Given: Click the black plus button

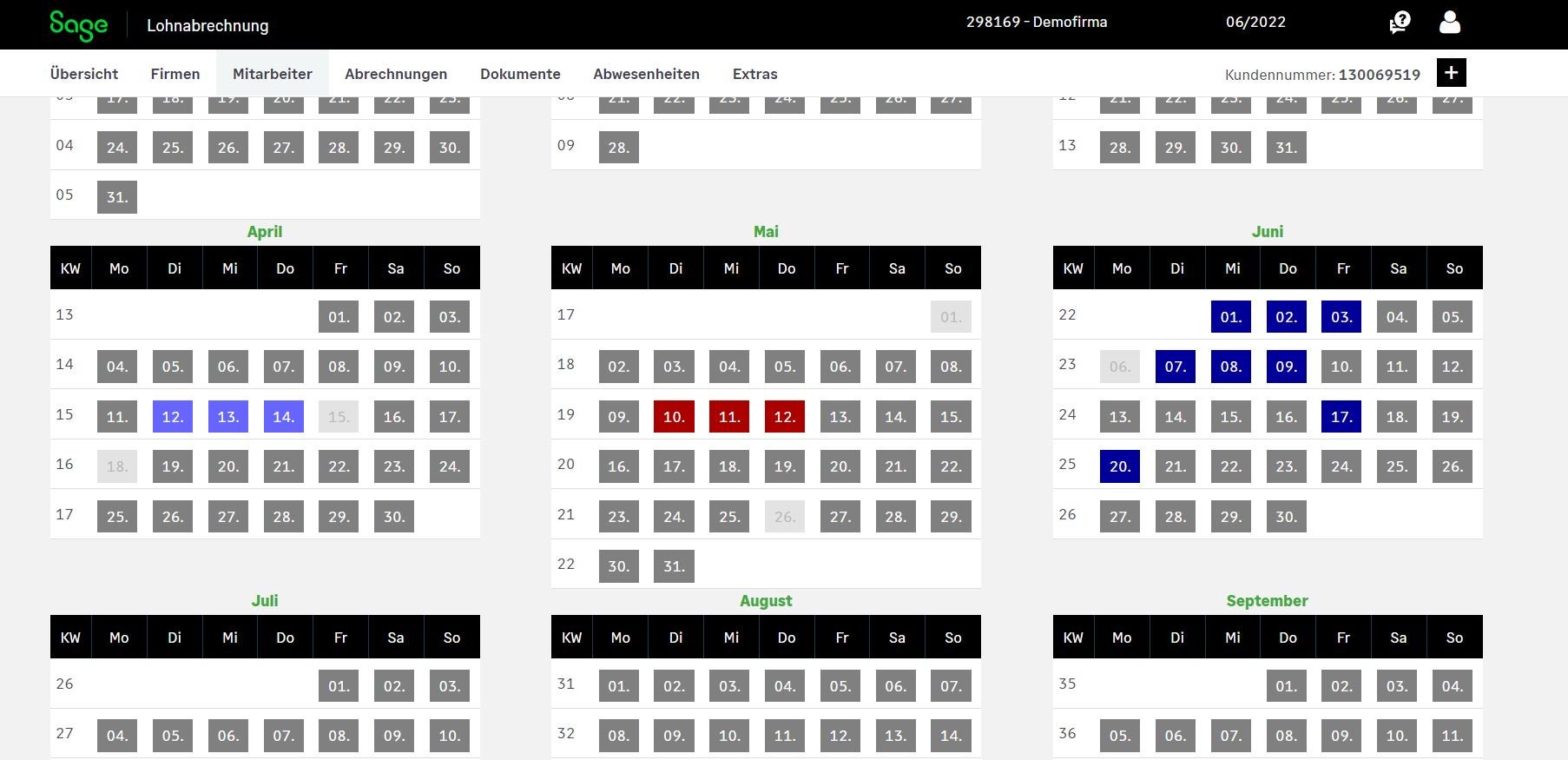Looking at the screenshot, I should (1451, 73).
